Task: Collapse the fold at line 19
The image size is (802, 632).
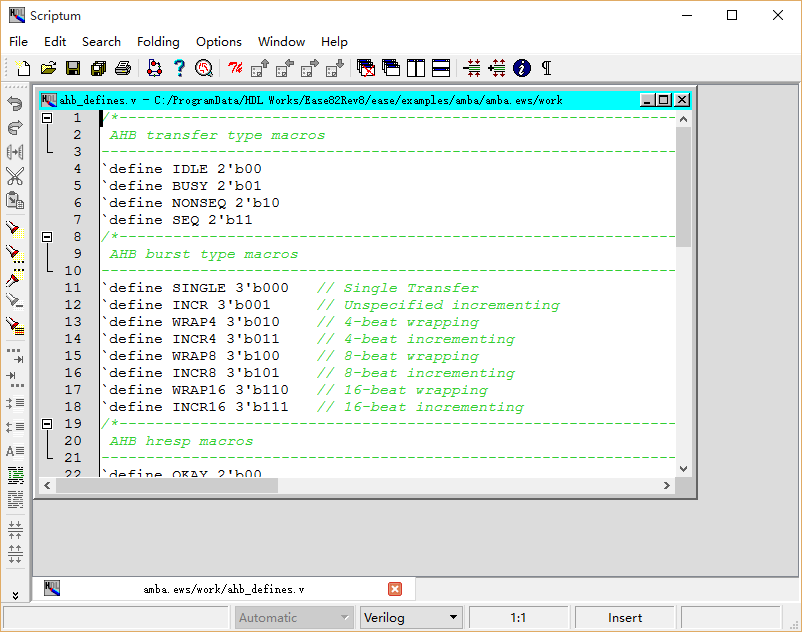Action: click(x=47, y=424)
